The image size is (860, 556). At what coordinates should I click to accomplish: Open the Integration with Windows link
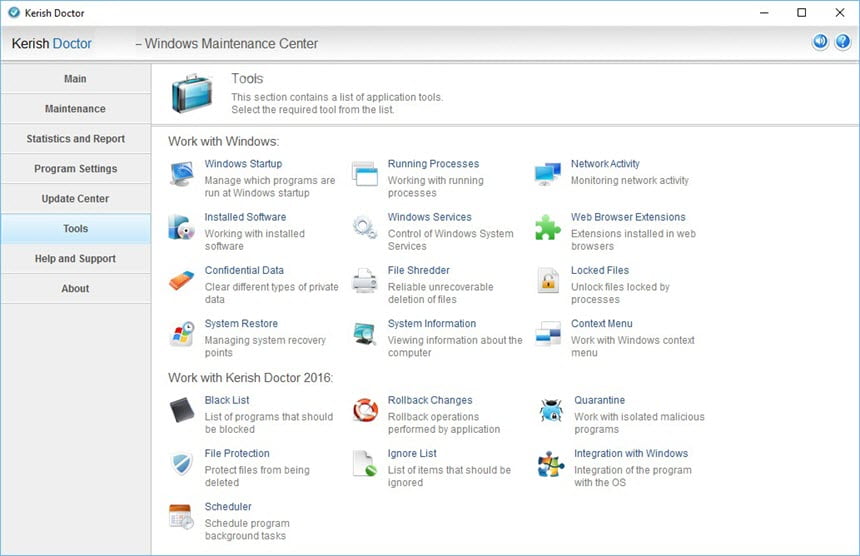(631, 453)
